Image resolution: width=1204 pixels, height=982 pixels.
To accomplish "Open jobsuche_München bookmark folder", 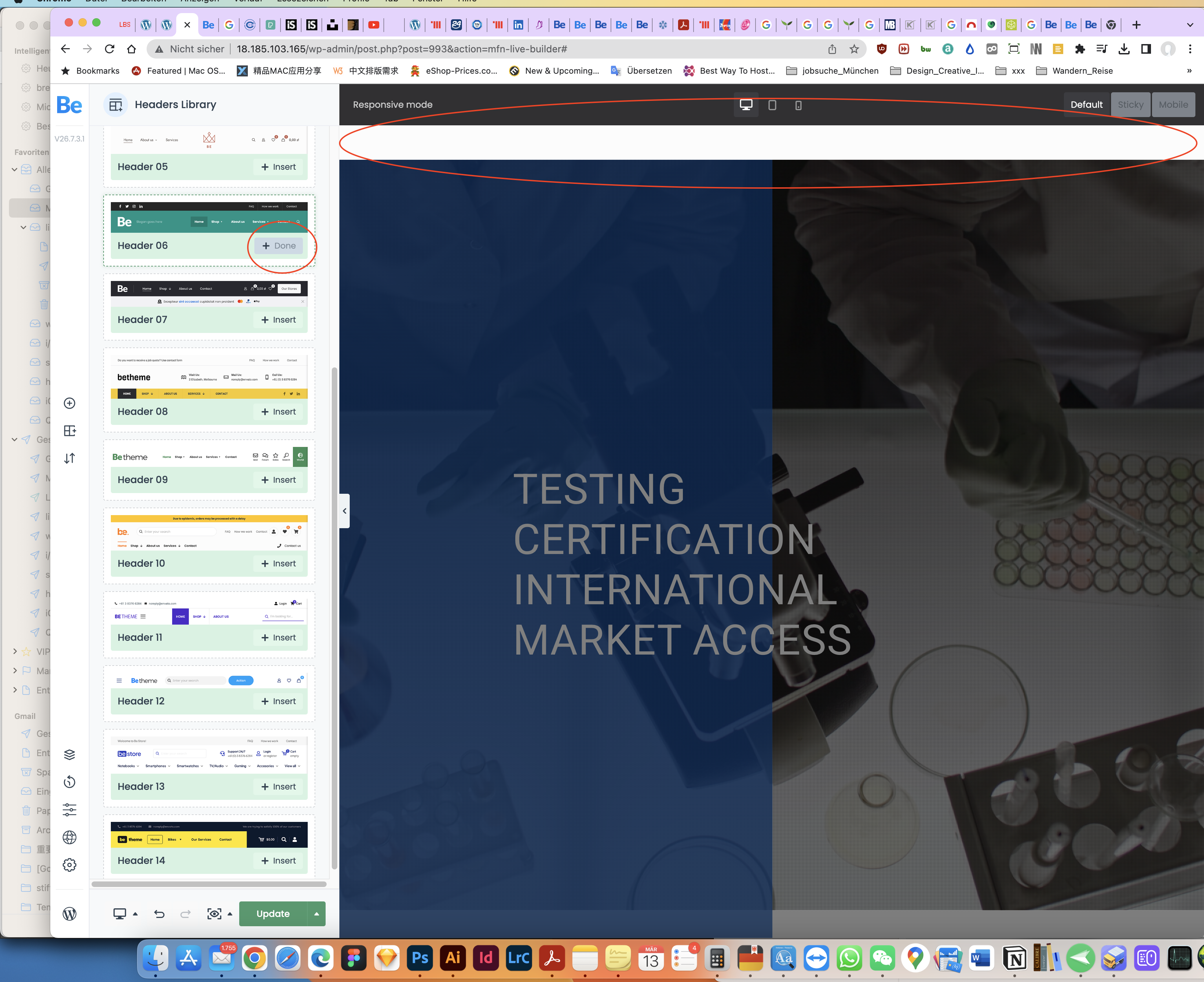I will tap(833, 71).
